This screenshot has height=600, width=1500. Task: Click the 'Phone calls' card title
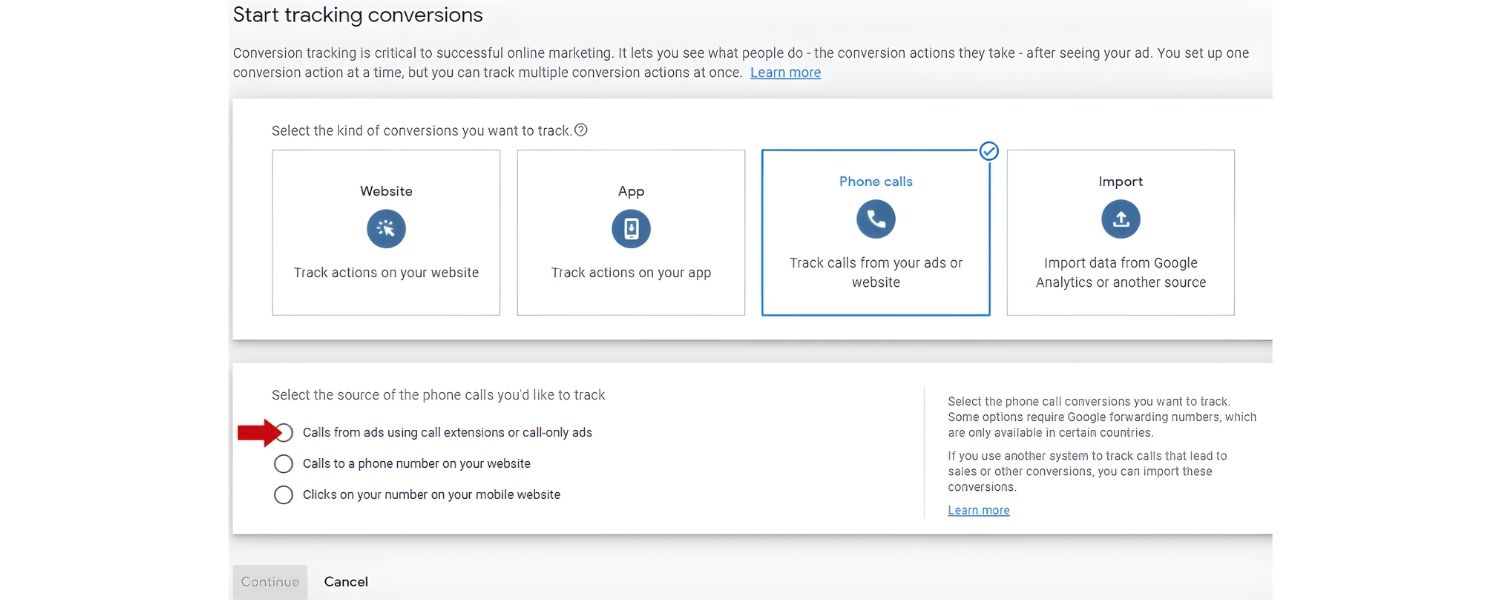(876, 181)
